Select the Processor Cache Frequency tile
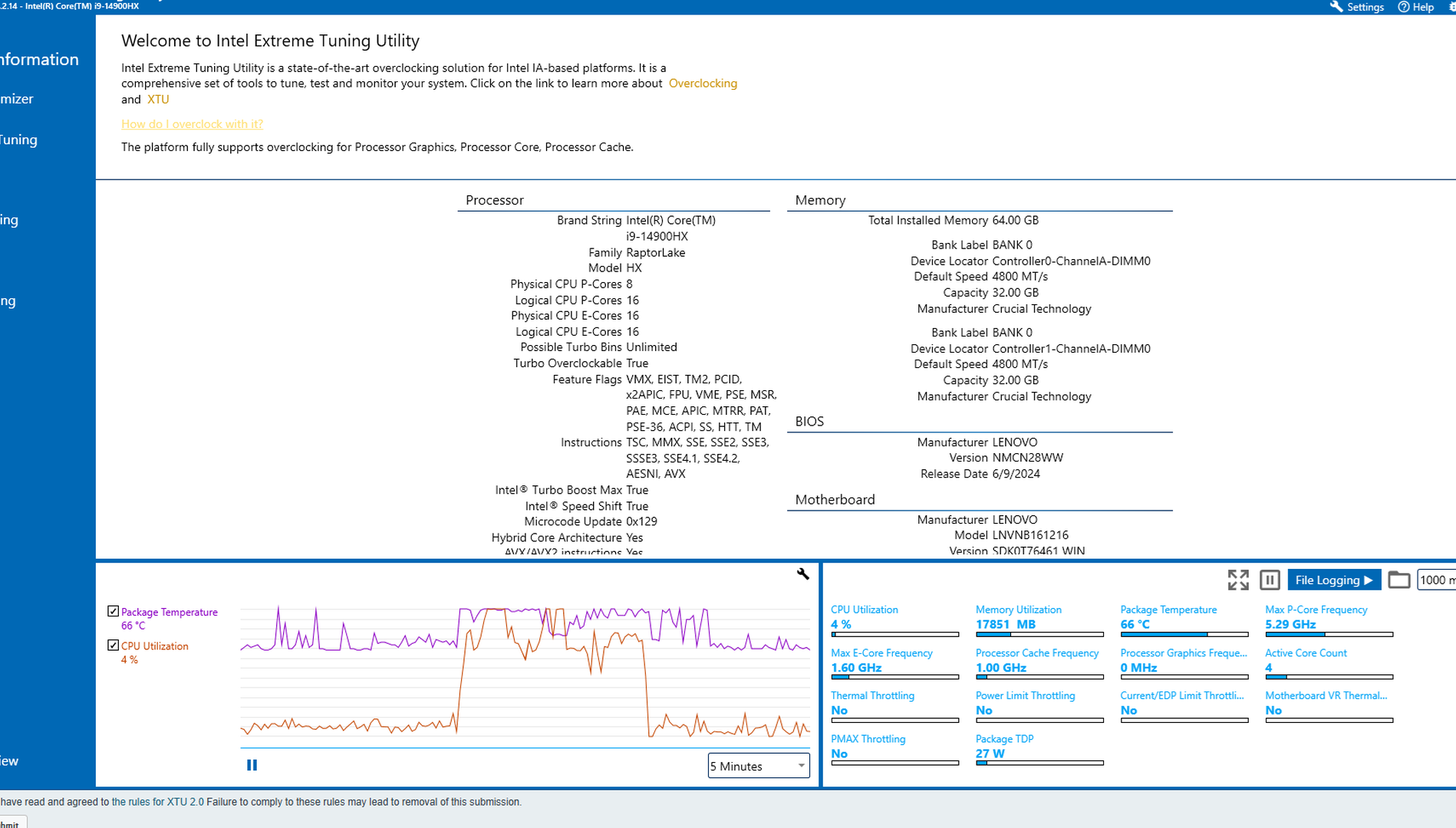The height and width of the screenshot is (828, 1456). click(1039, 665)
